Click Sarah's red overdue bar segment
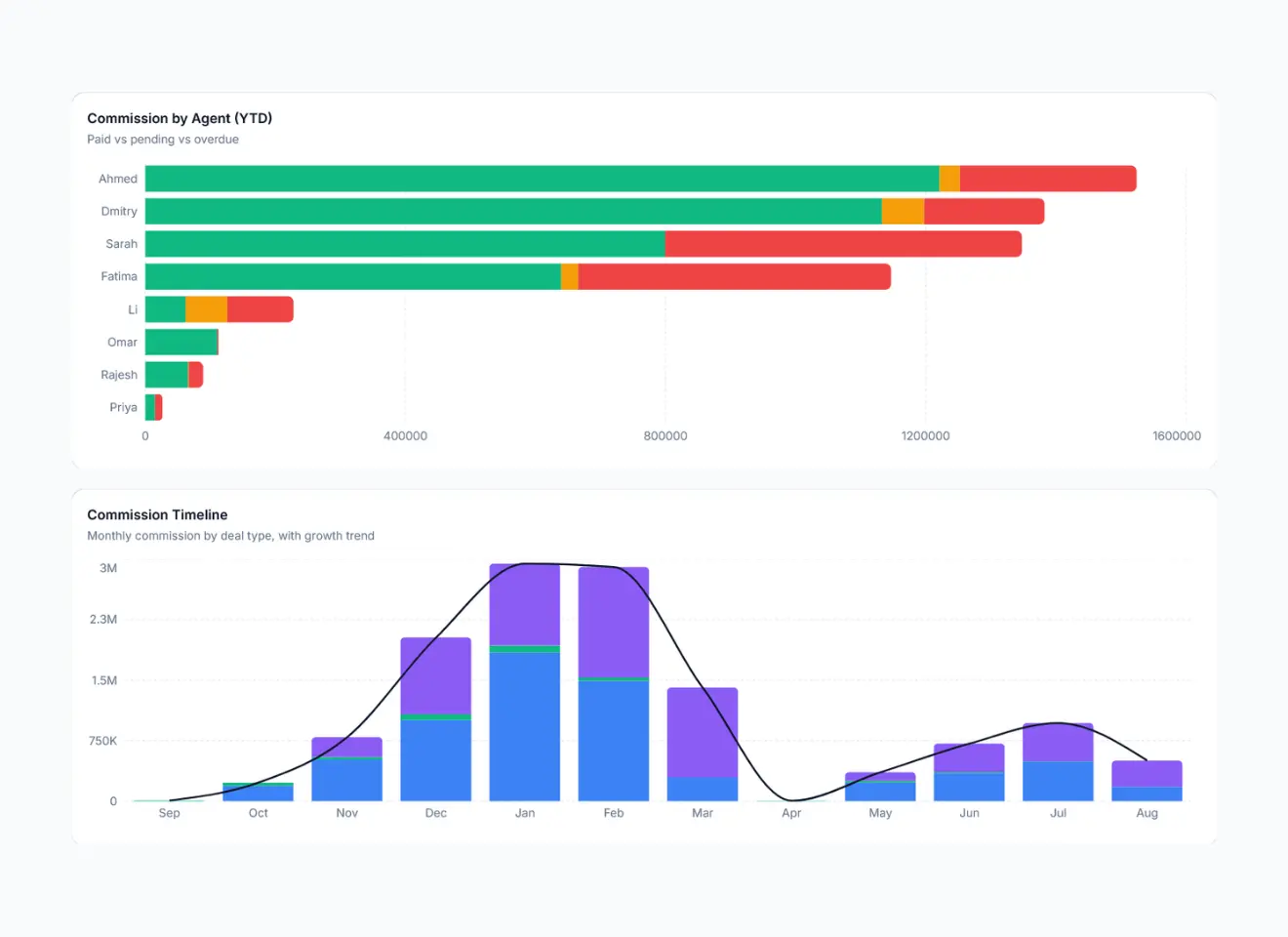Image resolution: width=1288 pixels, height=937 pixels. [843, 244]
